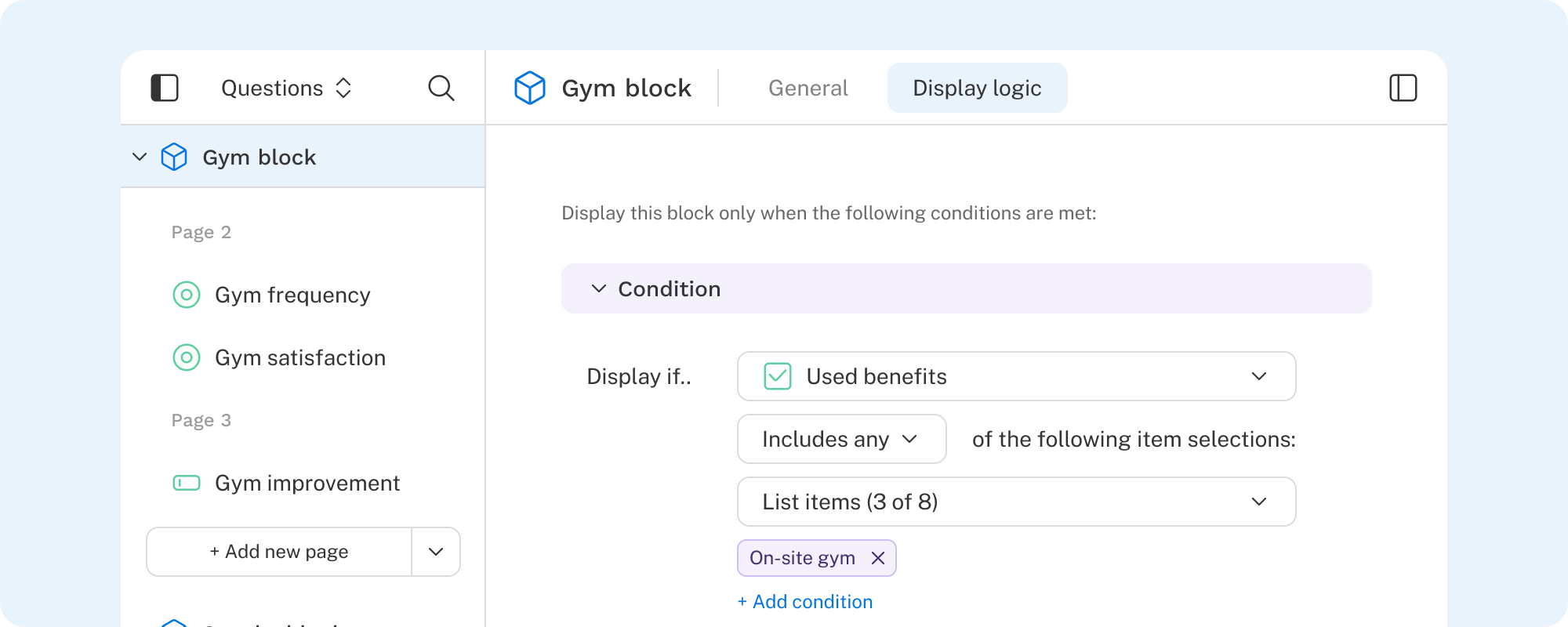
Task: Open the Used benefits question dropdown
Action: [1258, 376]
